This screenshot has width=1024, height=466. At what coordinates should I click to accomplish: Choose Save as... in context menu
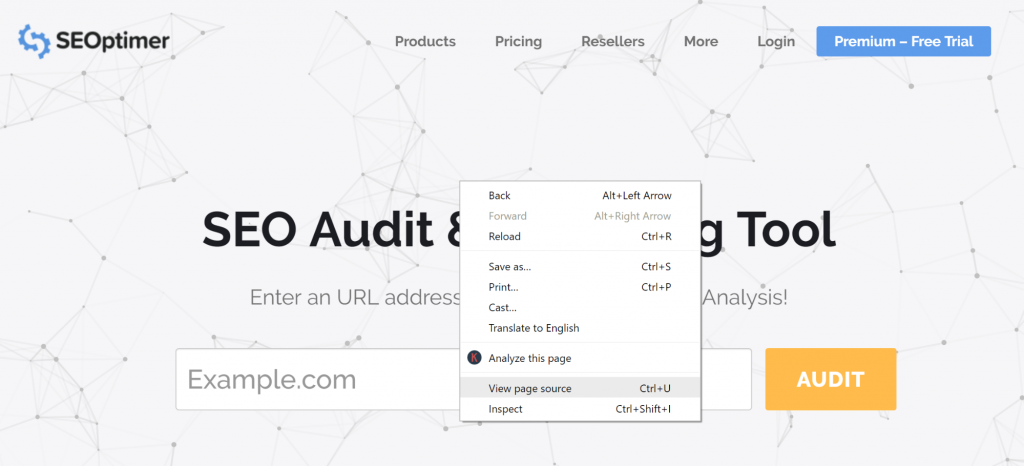(x=509, y=267)
